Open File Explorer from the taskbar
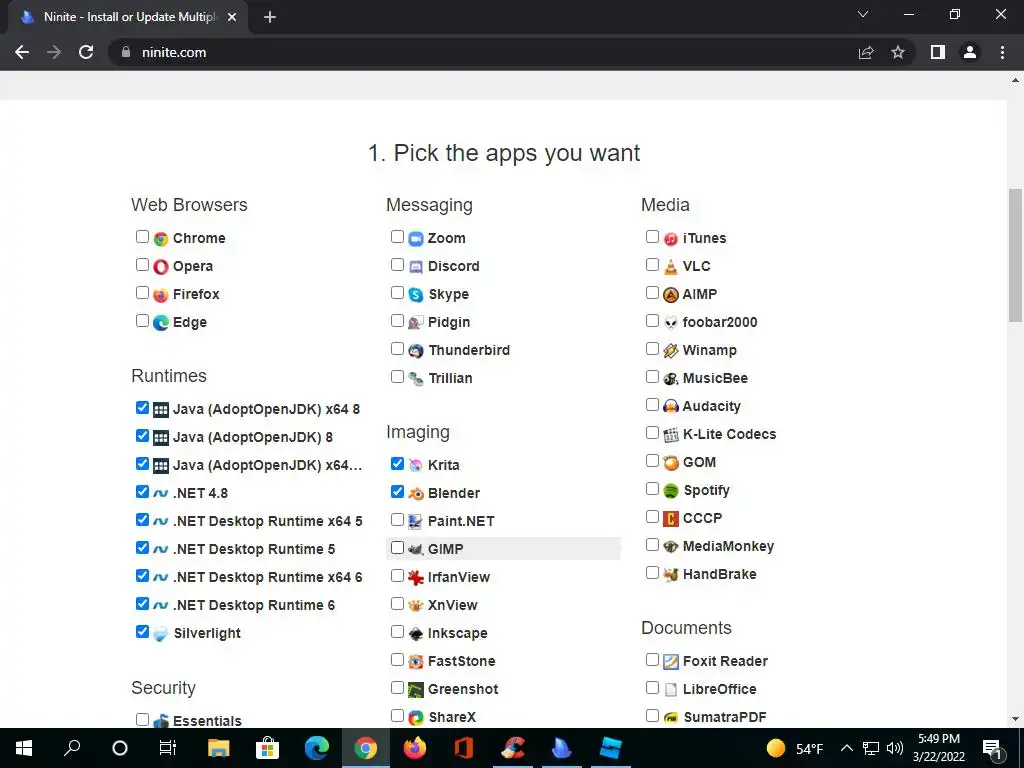Screen dimensions: 1024x768 pos(219,748)
